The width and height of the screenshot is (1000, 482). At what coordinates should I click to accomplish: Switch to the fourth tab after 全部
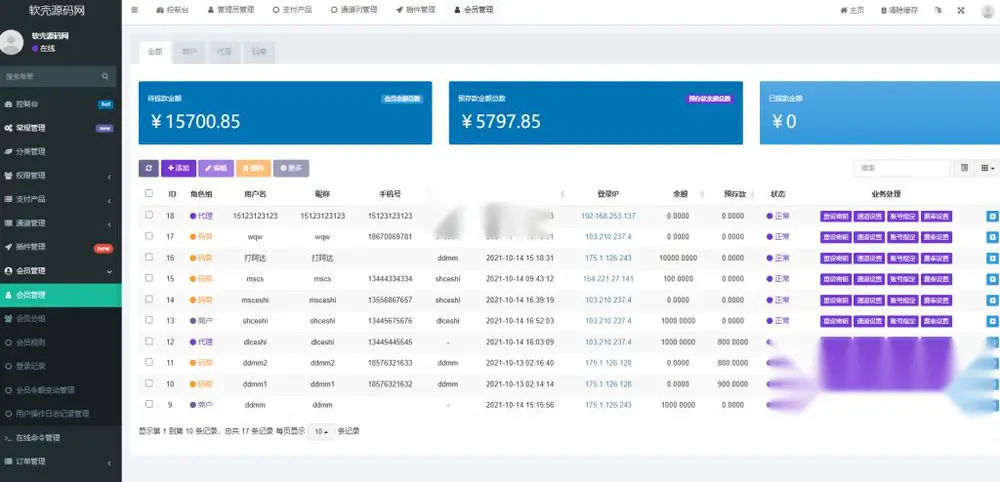tap(259, 52)
